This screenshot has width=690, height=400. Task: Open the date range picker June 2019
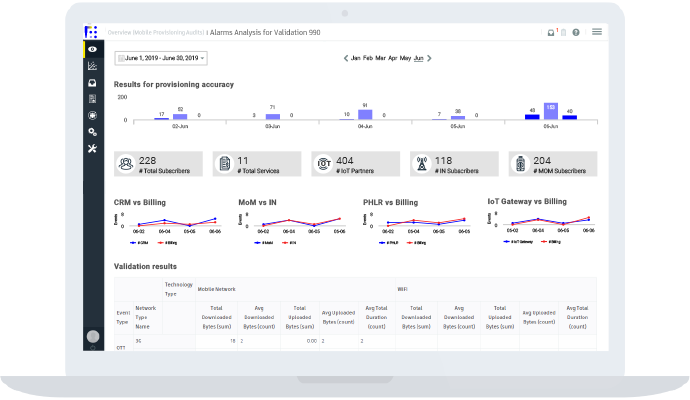coord(161,58)
